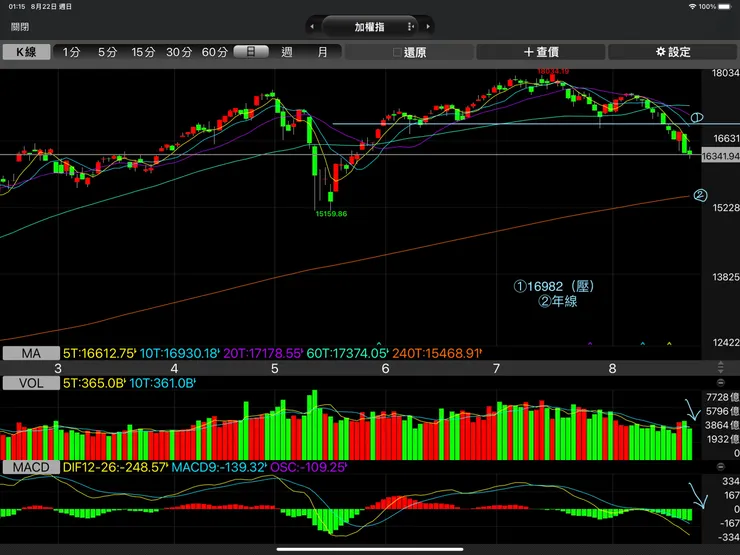
Task: Select month 3 on the time axis
Action: coord(58,369)
